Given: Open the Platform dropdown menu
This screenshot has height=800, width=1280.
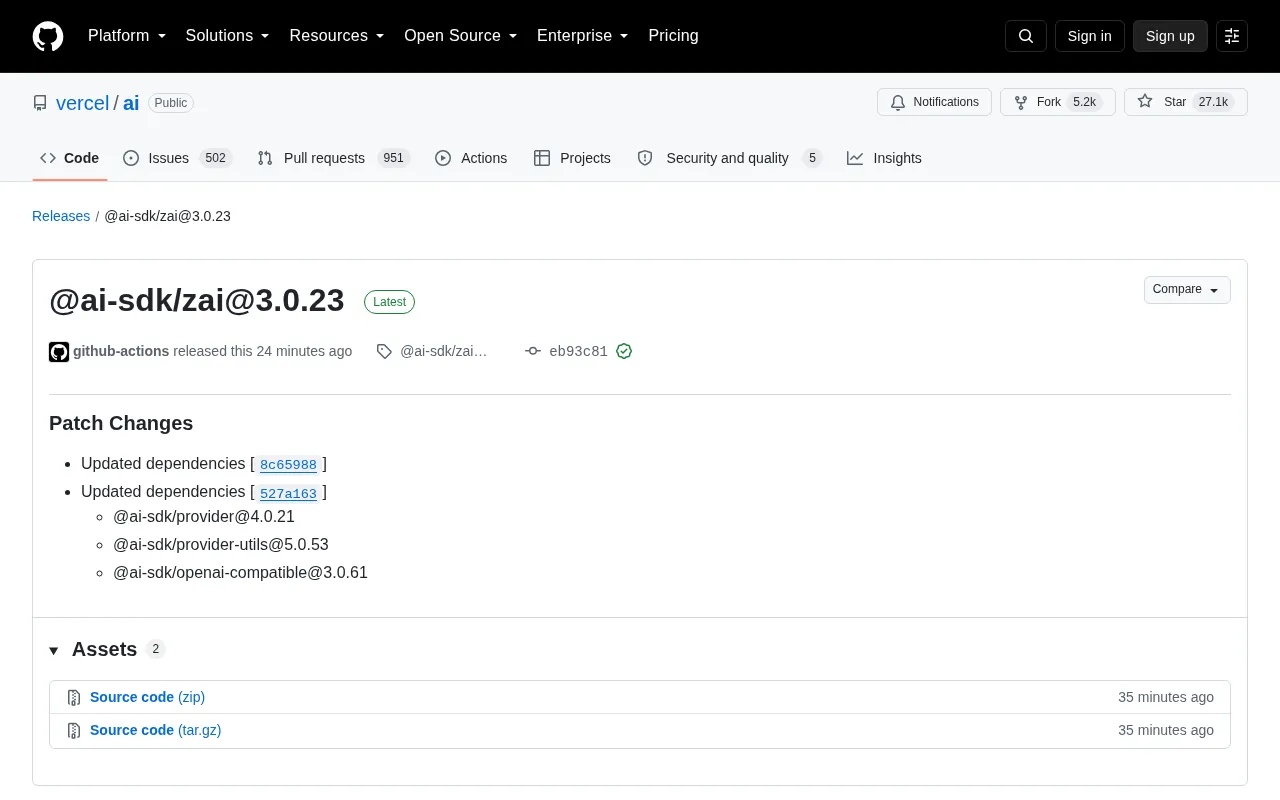Looking at the screenshot, I should point(127,36).
